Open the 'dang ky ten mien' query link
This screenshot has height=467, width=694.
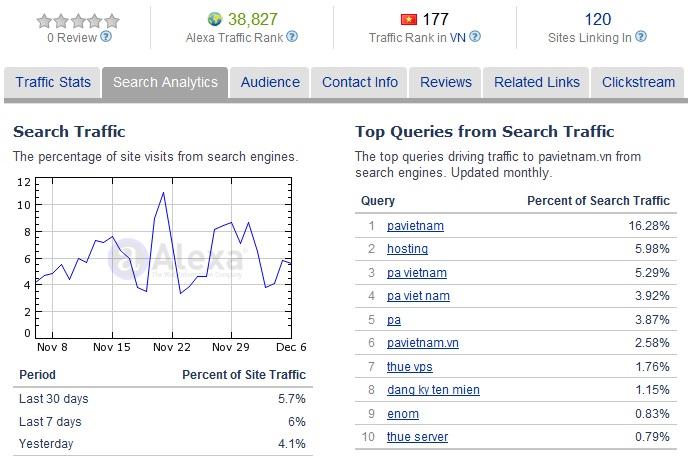[x=433, y=390]
